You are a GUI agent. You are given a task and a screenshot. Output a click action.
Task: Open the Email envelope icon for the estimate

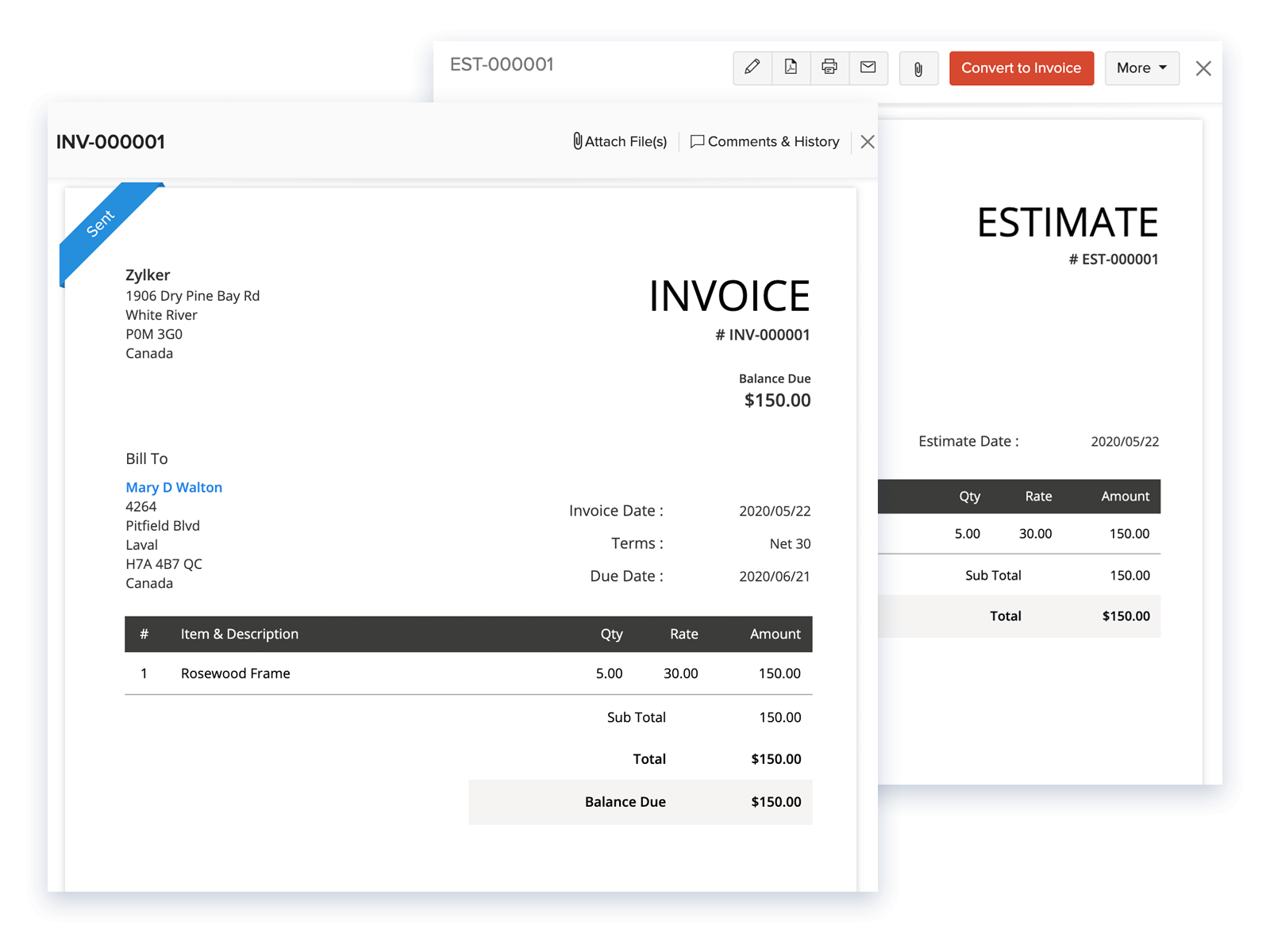click(x=868, y=68)
